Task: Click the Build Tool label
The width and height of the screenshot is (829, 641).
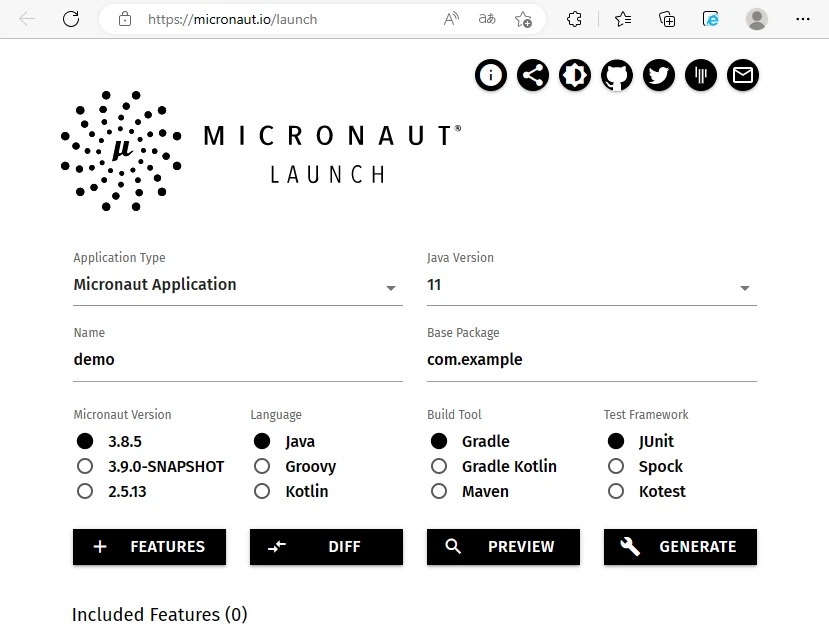Action: pyautogui.click(x=454, y=415)
